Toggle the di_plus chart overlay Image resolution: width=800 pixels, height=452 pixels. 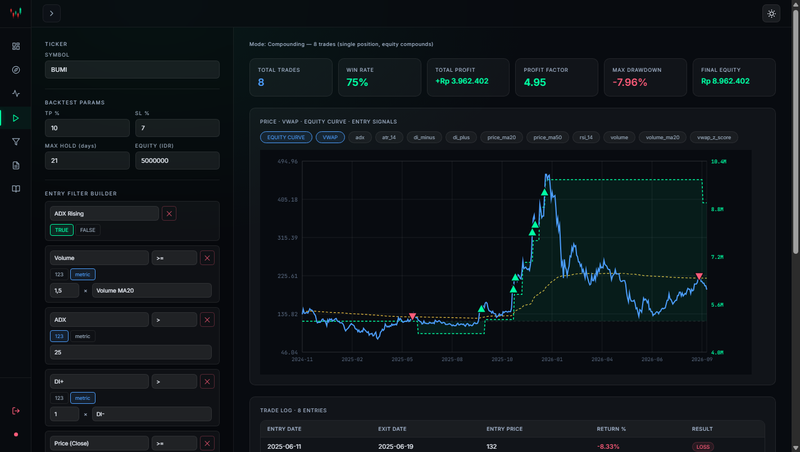(x=461, y=137)
